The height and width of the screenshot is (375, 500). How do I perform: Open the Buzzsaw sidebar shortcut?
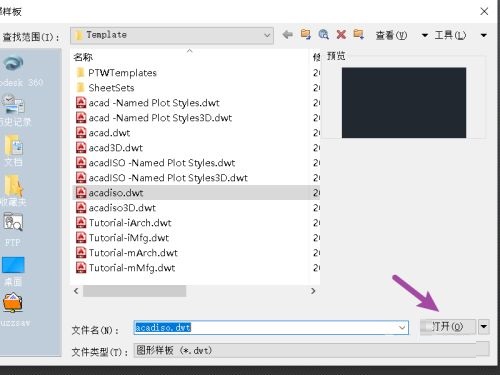(14, 310)
